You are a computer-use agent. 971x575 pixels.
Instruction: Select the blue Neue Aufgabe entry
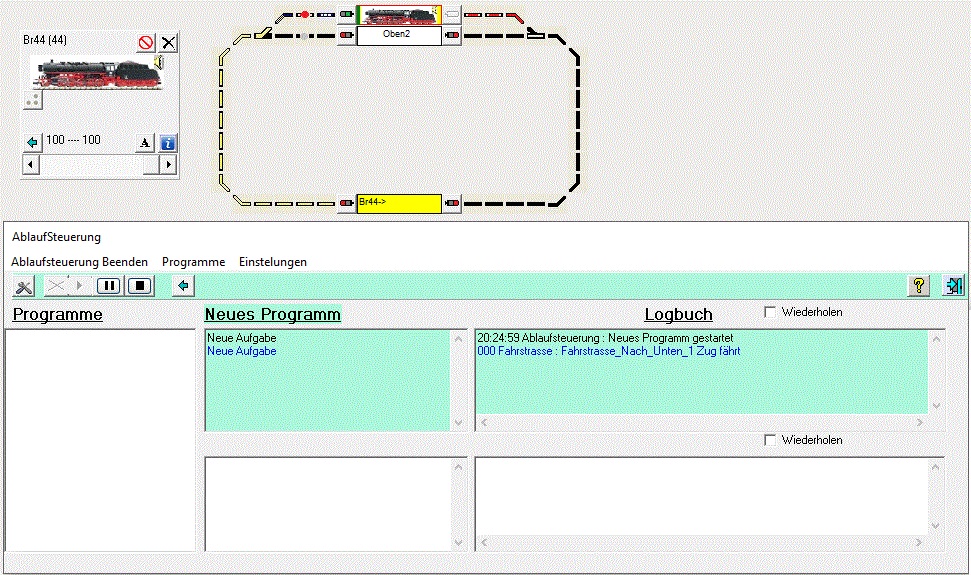pyautogui.click(x=242, y=351)
